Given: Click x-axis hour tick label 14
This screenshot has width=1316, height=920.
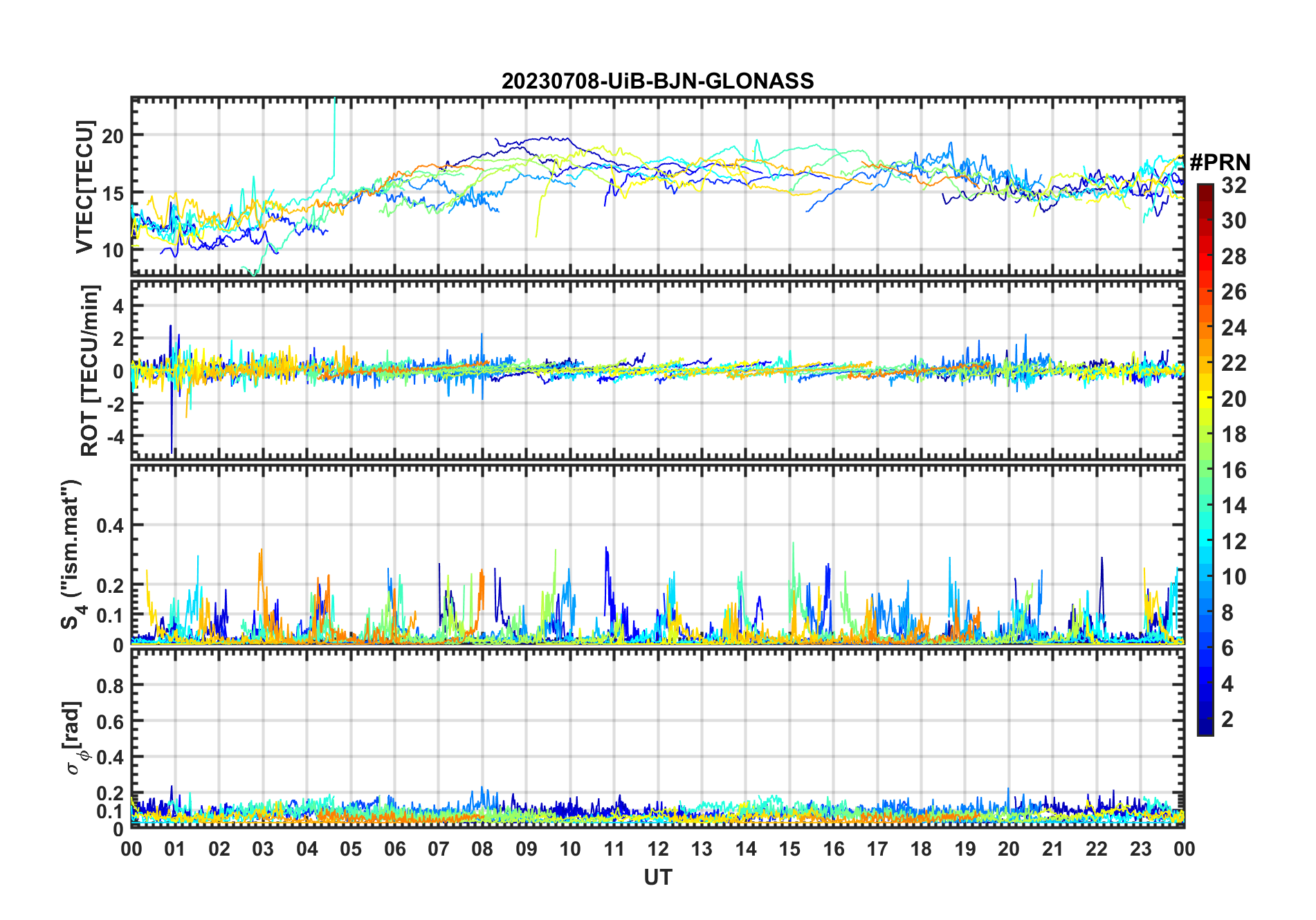Looking at the screenshot, I should pos(746,849).
